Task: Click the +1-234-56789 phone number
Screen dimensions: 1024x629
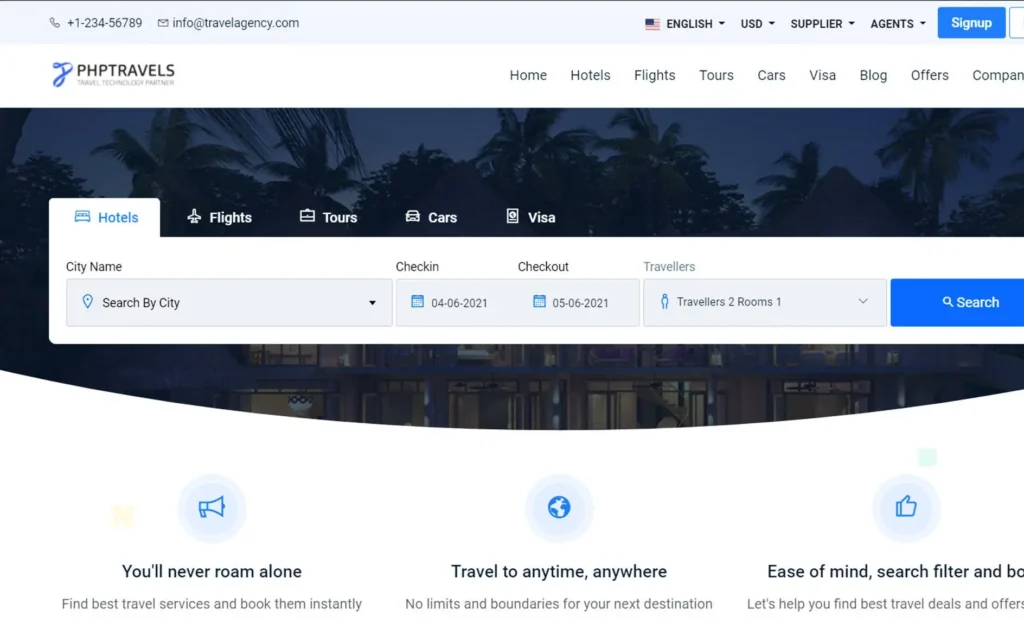Action: (x=104, y=23)
